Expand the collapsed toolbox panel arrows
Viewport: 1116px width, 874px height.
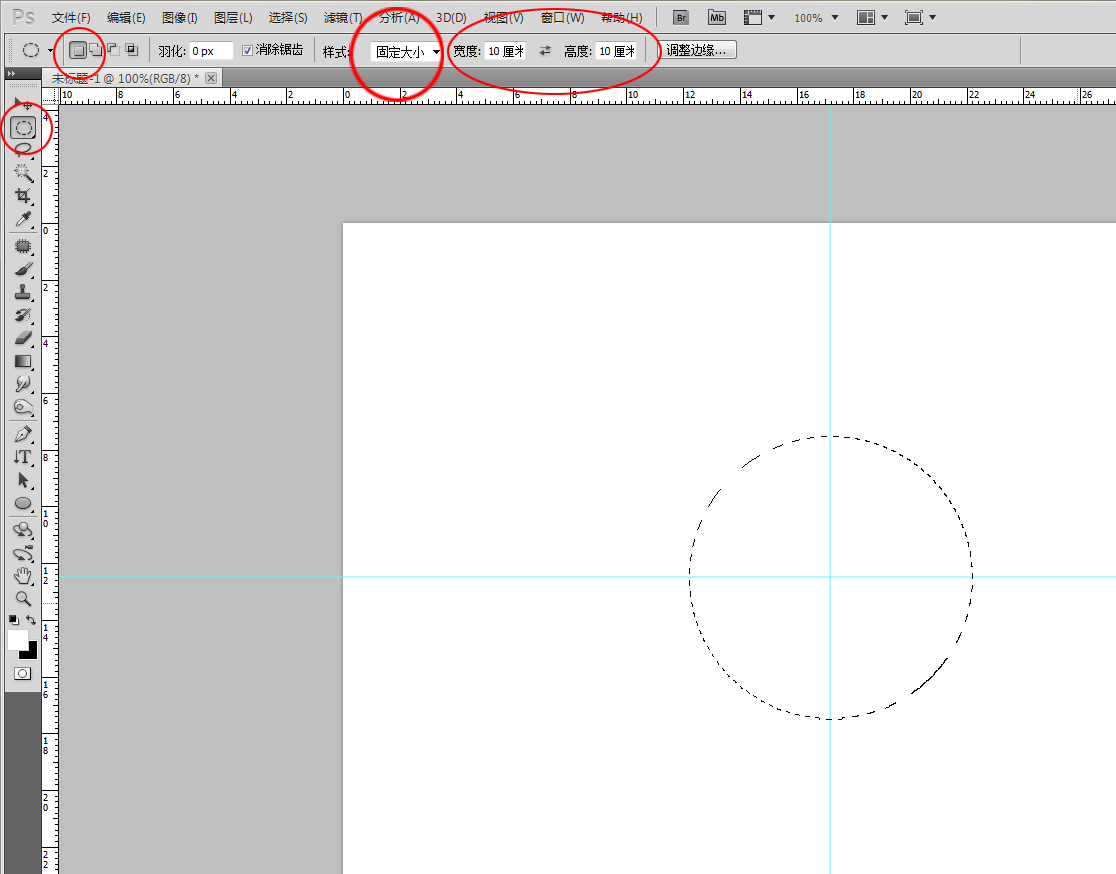pyautogui.click(x=11, y=73)
